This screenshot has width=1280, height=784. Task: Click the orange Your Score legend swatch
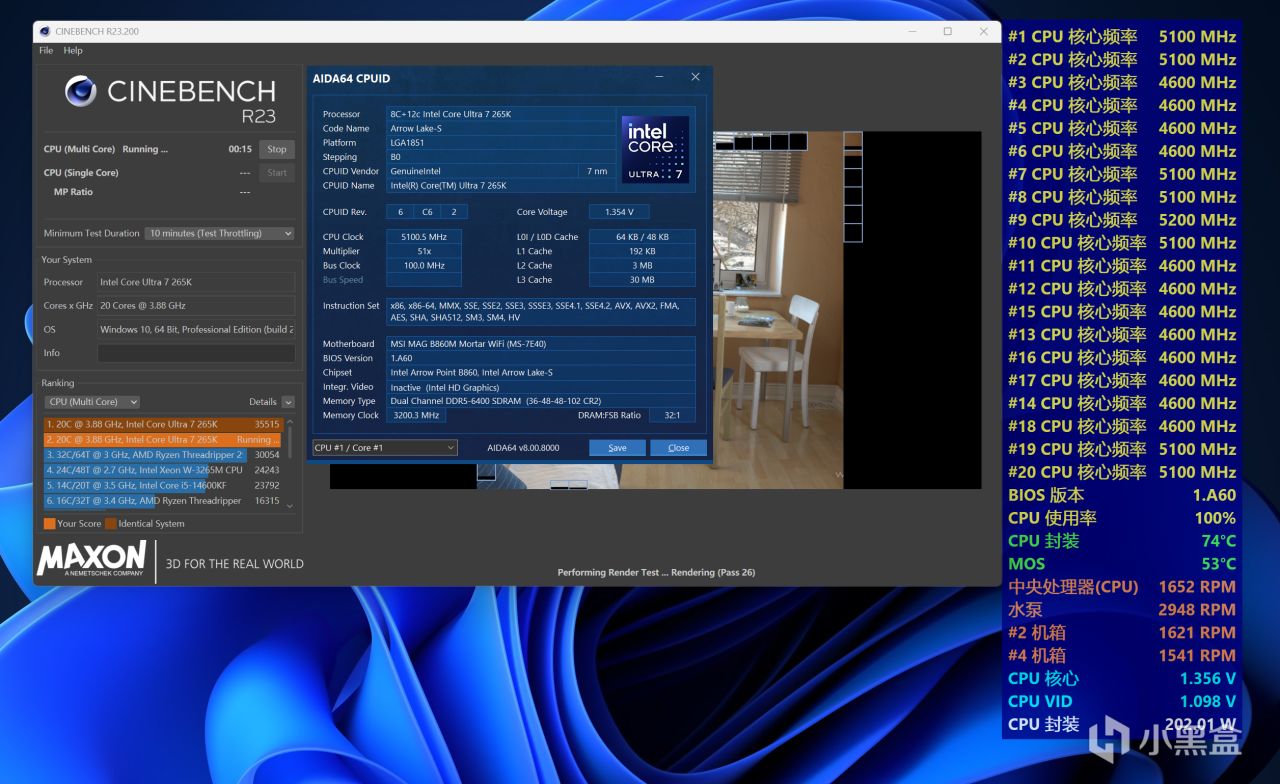click(x=49, y=523)
